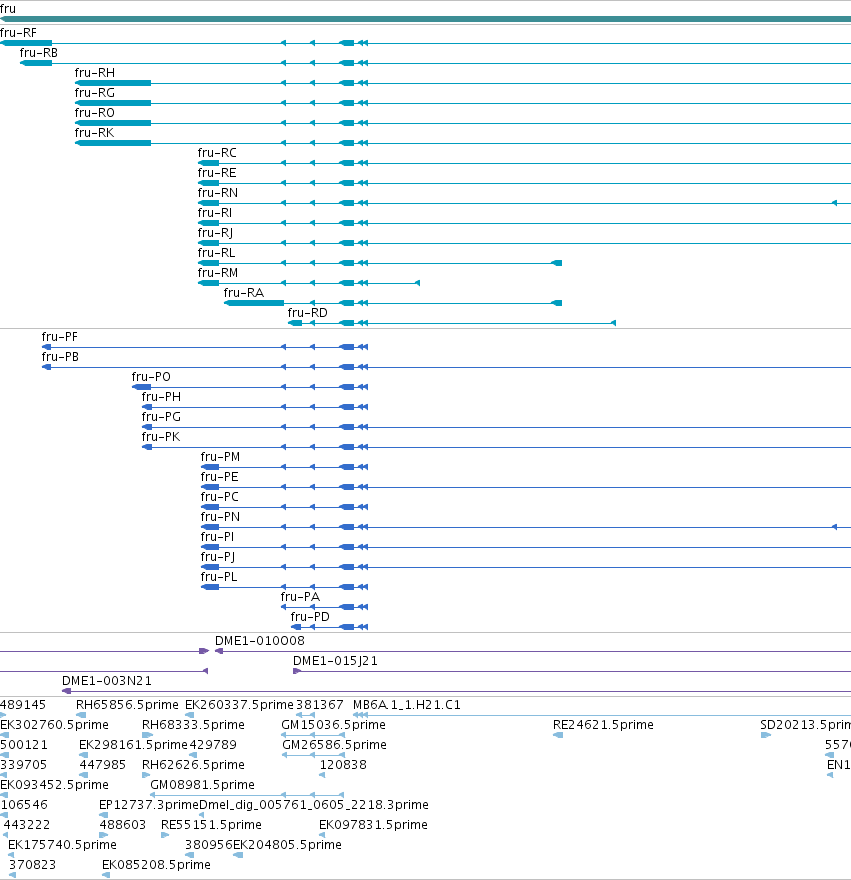851x880 pixels.
Task: Click the fru-RG transcript label
Action: click(x=95, y=93)
